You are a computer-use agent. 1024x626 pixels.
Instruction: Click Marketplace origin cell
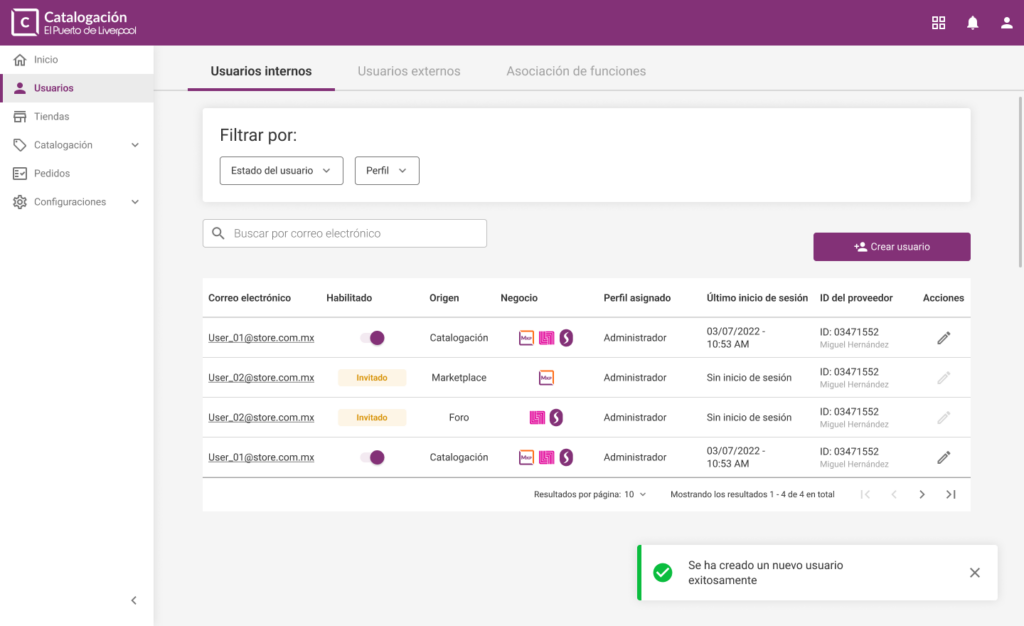pos(458,377)
